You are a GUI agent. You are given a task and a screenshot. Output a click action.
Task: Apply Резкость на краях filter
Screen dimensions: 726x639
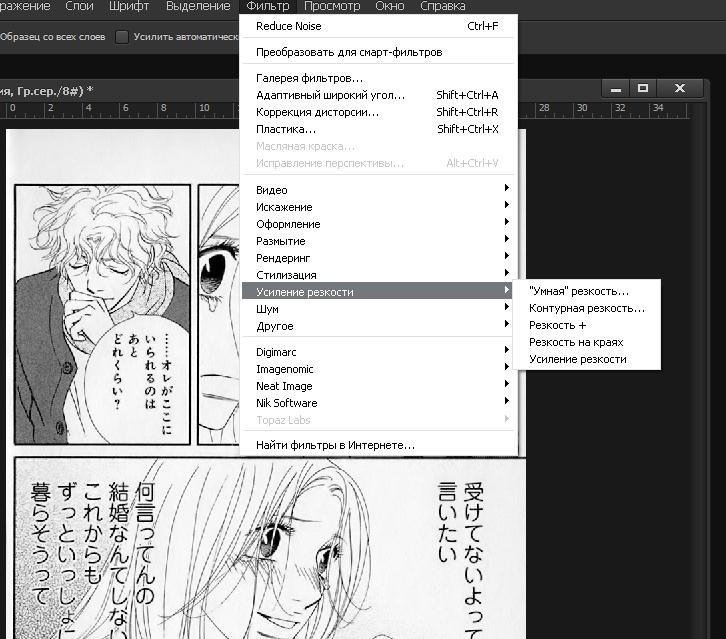(x=587, y=342)
